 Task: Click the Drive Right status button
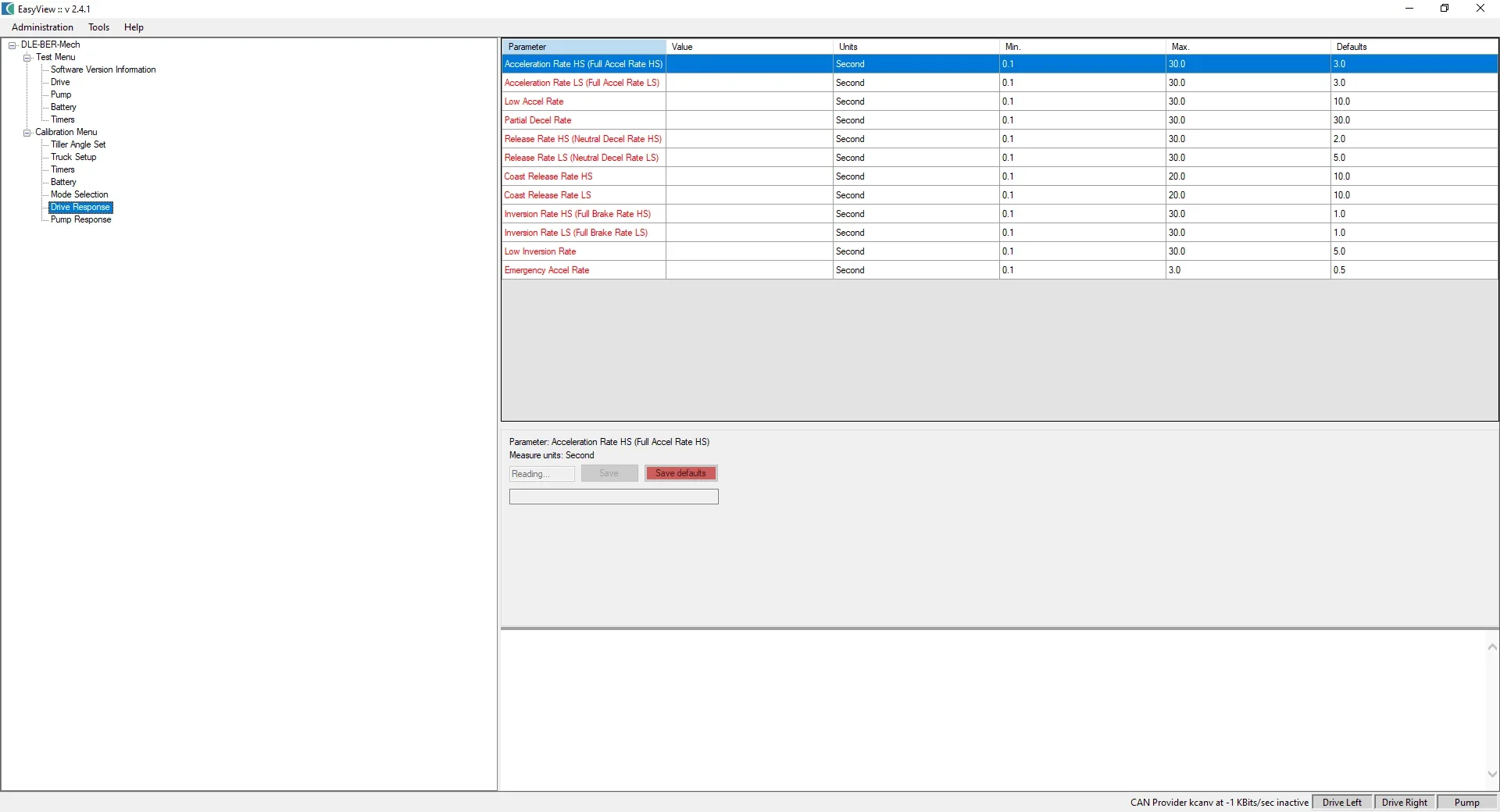pos(1405,802)
